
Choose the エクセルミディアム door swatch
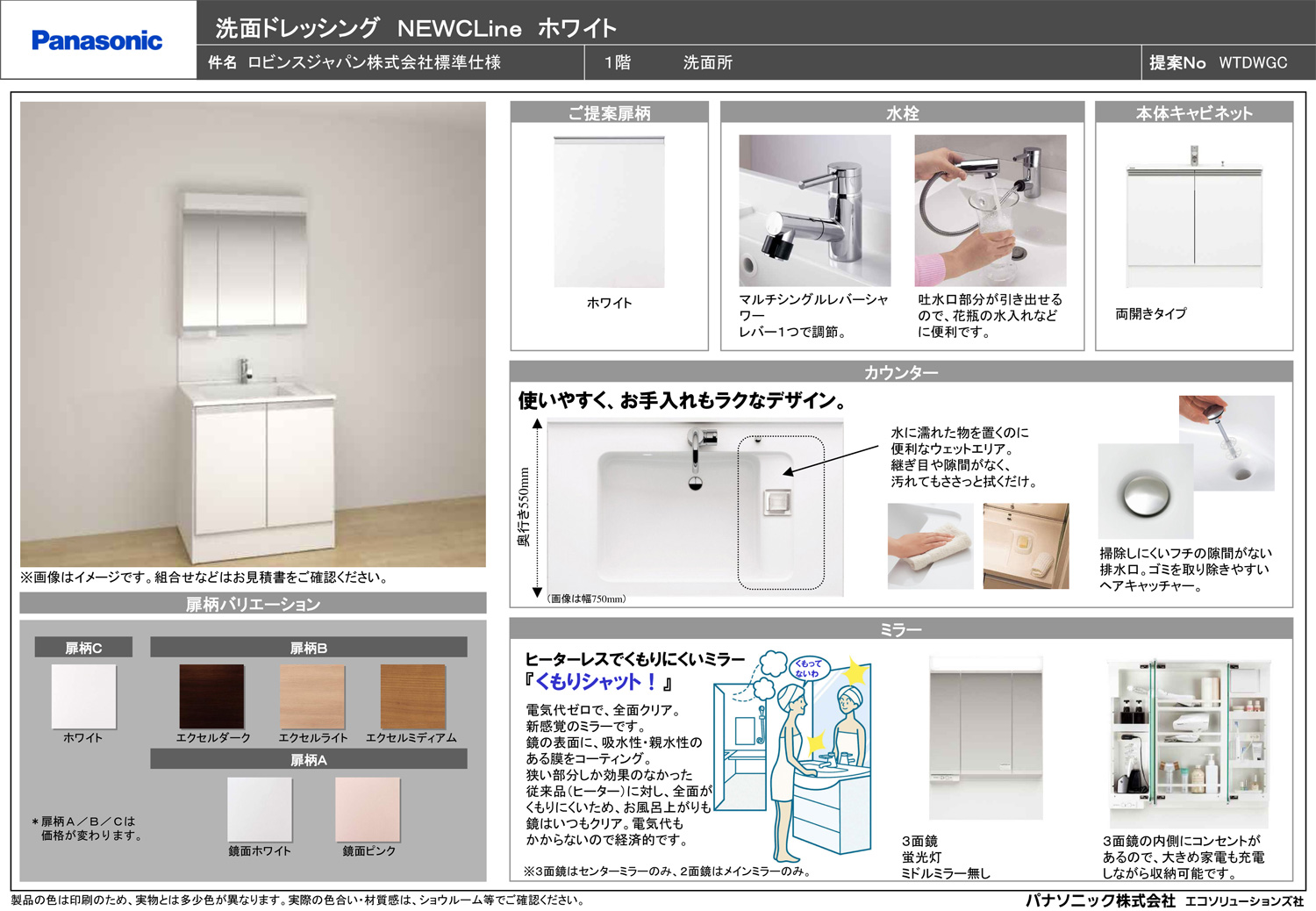pyautogui.click(x=413, y=696)
